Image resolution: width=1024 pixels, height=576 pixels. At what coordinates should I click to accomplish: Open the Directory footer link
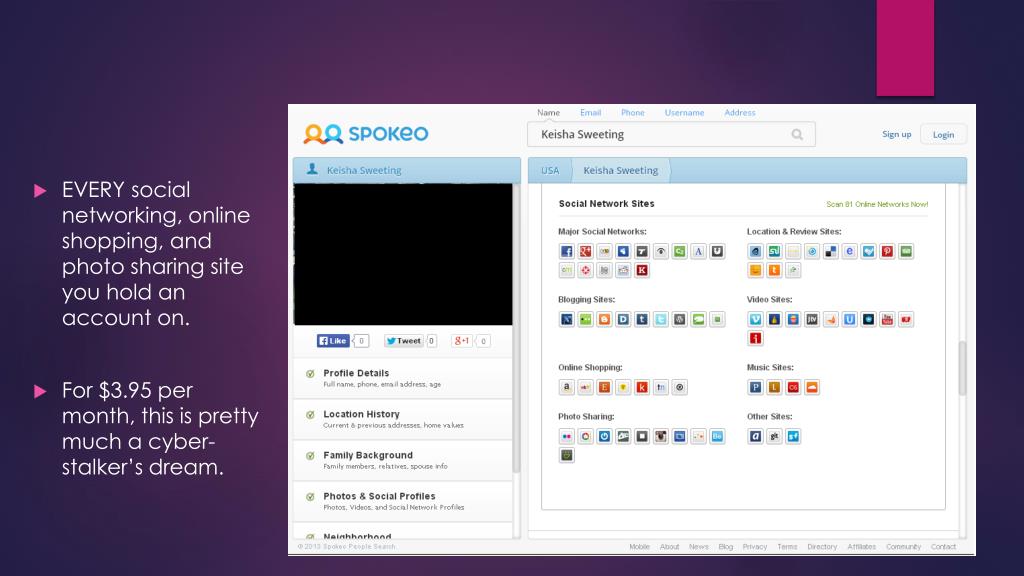point(822,547)
